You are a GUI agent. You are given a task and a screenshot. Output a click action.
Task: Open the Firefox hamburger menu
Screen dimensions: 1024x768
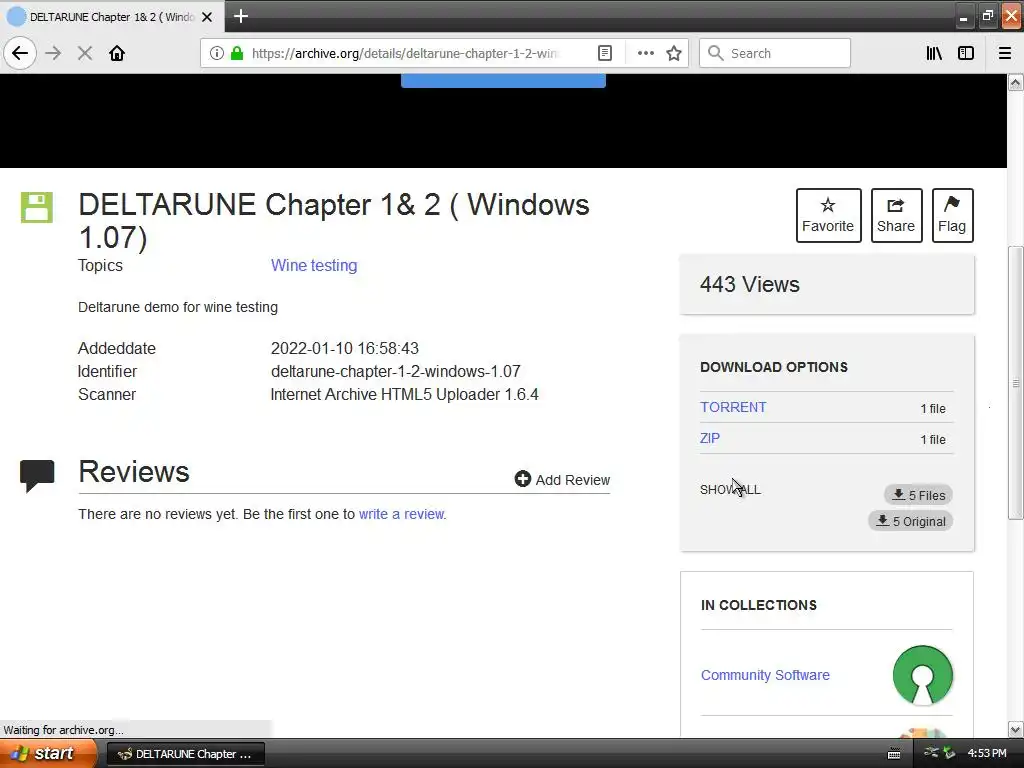(1004, 53)
